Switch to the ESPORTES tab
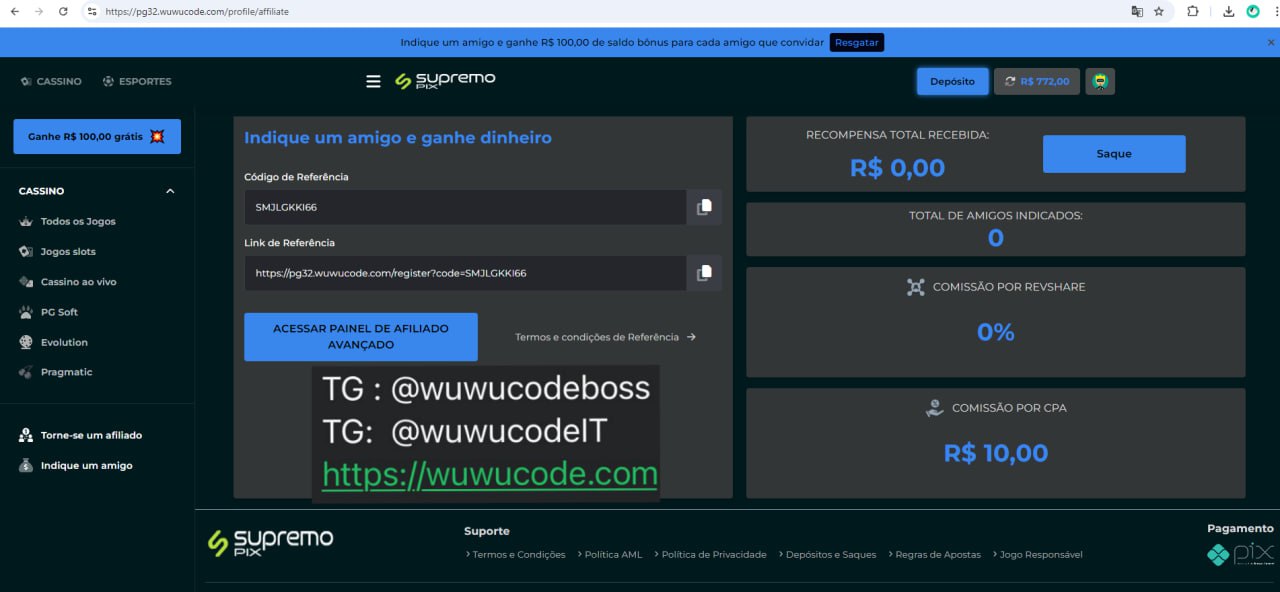The height and width of the screenshot is (592, 1280). tap(137, 81)
